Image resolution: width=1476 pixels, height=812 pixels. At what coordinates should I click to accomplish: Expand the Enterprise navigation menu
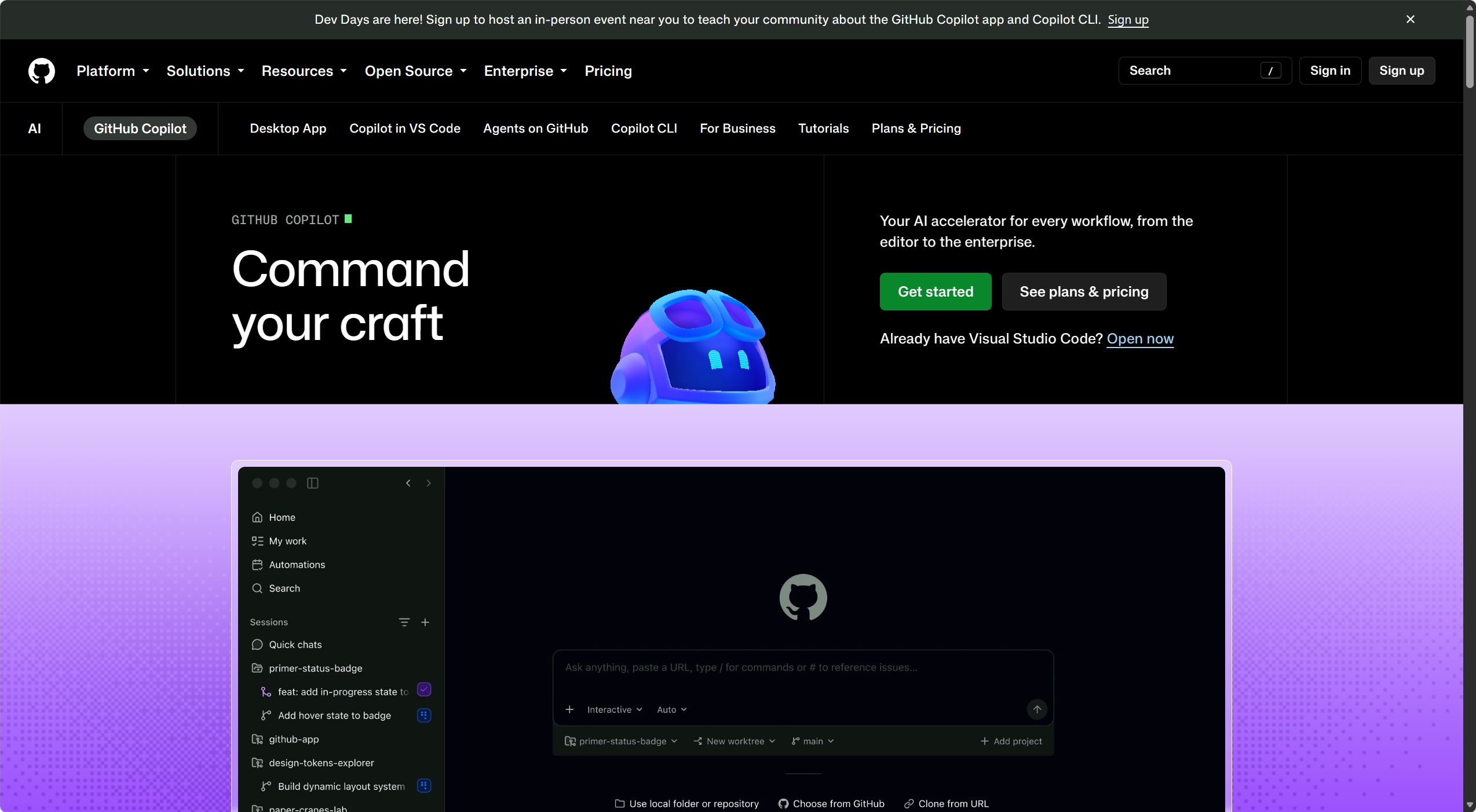point(525,71)
